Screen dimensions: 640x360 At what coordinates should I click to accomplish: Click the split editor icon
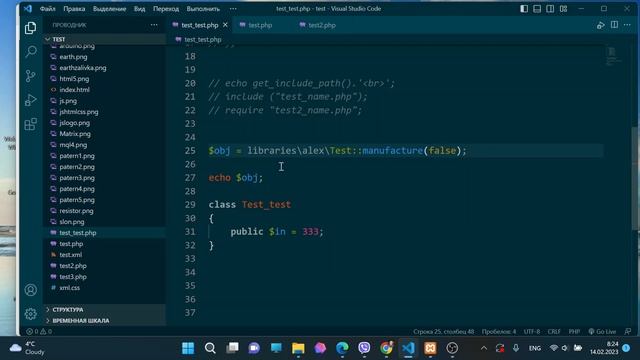point(614,25)
